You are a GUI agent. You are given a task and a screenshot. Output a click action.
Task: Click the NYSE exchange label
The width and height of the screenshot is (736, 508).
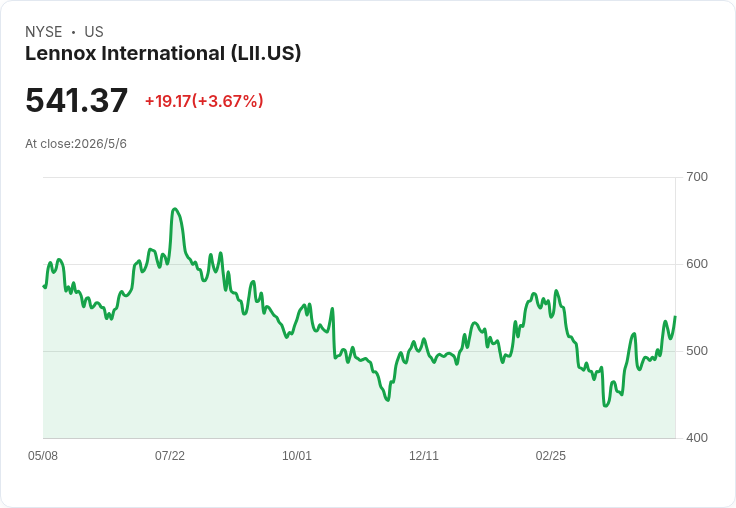[x=44, y=32]
